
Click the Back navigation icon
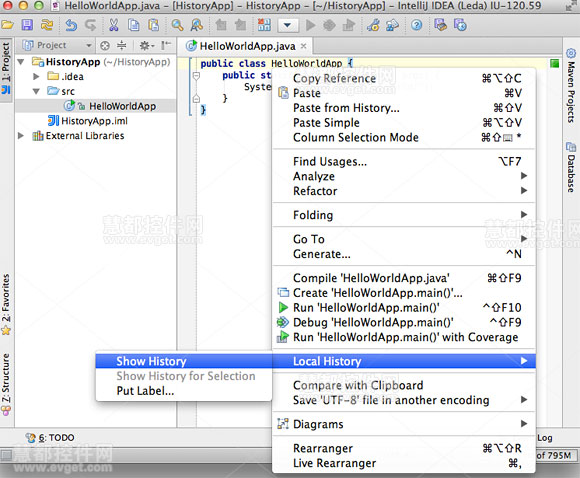pos(221,25)
